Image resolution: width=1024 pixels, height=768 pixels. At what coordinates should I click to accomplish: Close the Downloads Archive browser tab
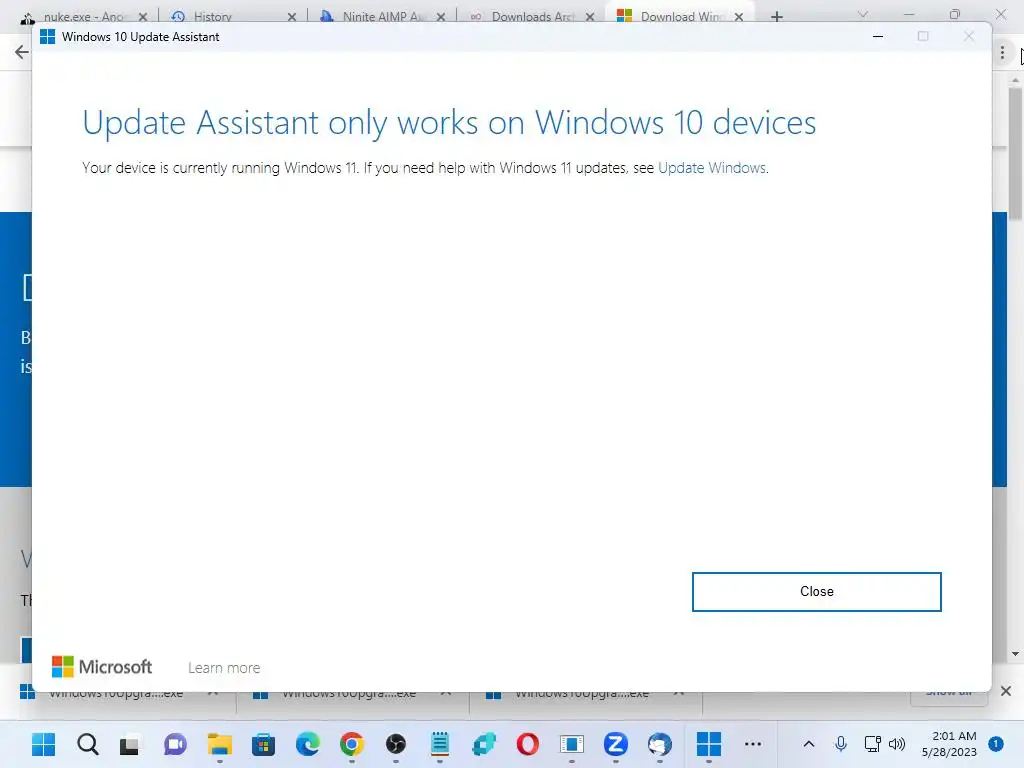coord(590,17)
